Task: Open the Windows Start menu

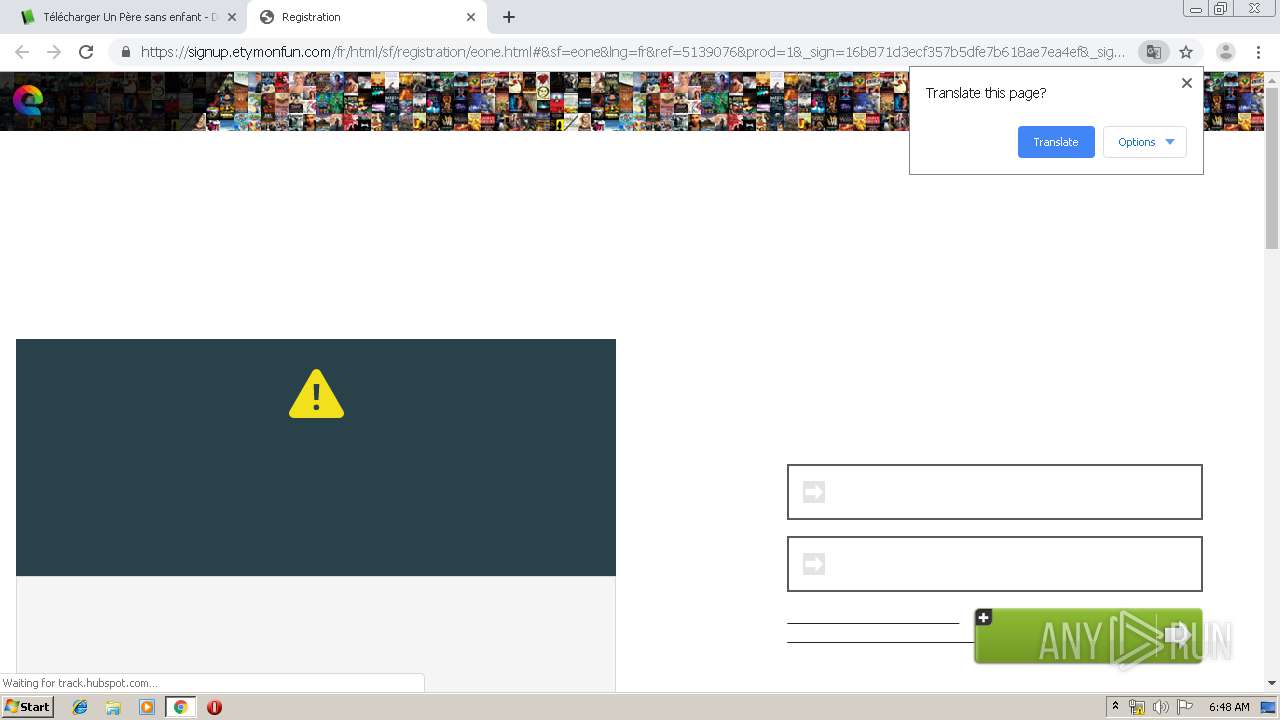Action: point(27,706)
